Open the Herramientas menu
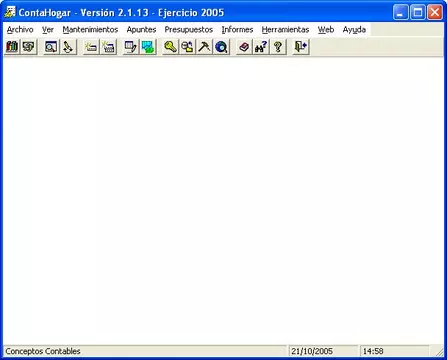The width and height of the screenshot is (447, 360). pos(285,30)
